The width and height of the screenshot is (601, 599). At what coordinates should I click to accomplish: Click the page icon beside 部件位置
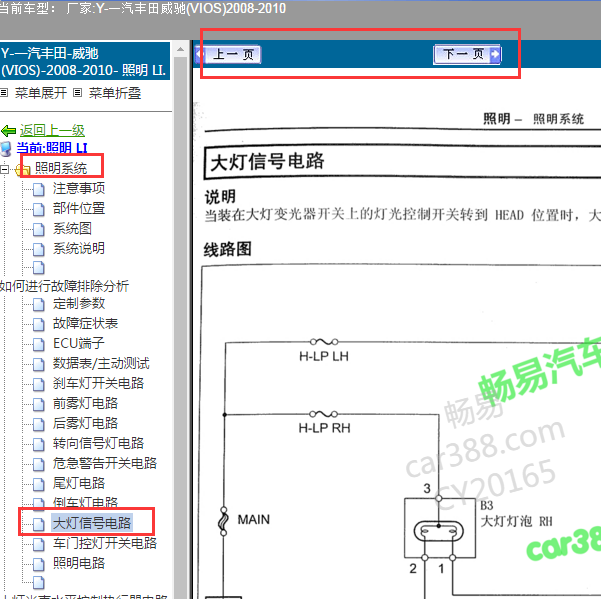click(x=38, y=209)
